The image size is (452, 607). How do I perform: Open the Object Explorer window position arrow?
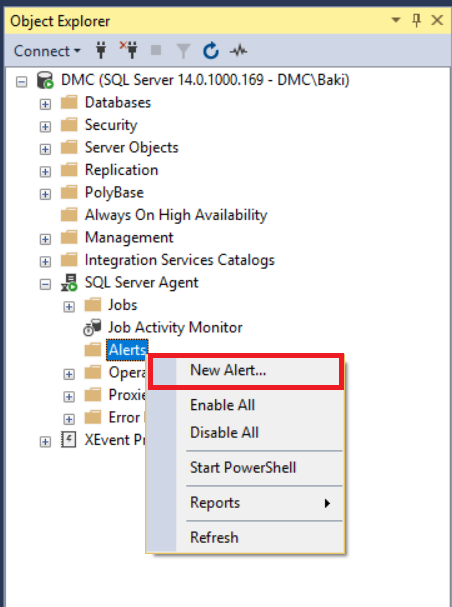pos(396,19)
